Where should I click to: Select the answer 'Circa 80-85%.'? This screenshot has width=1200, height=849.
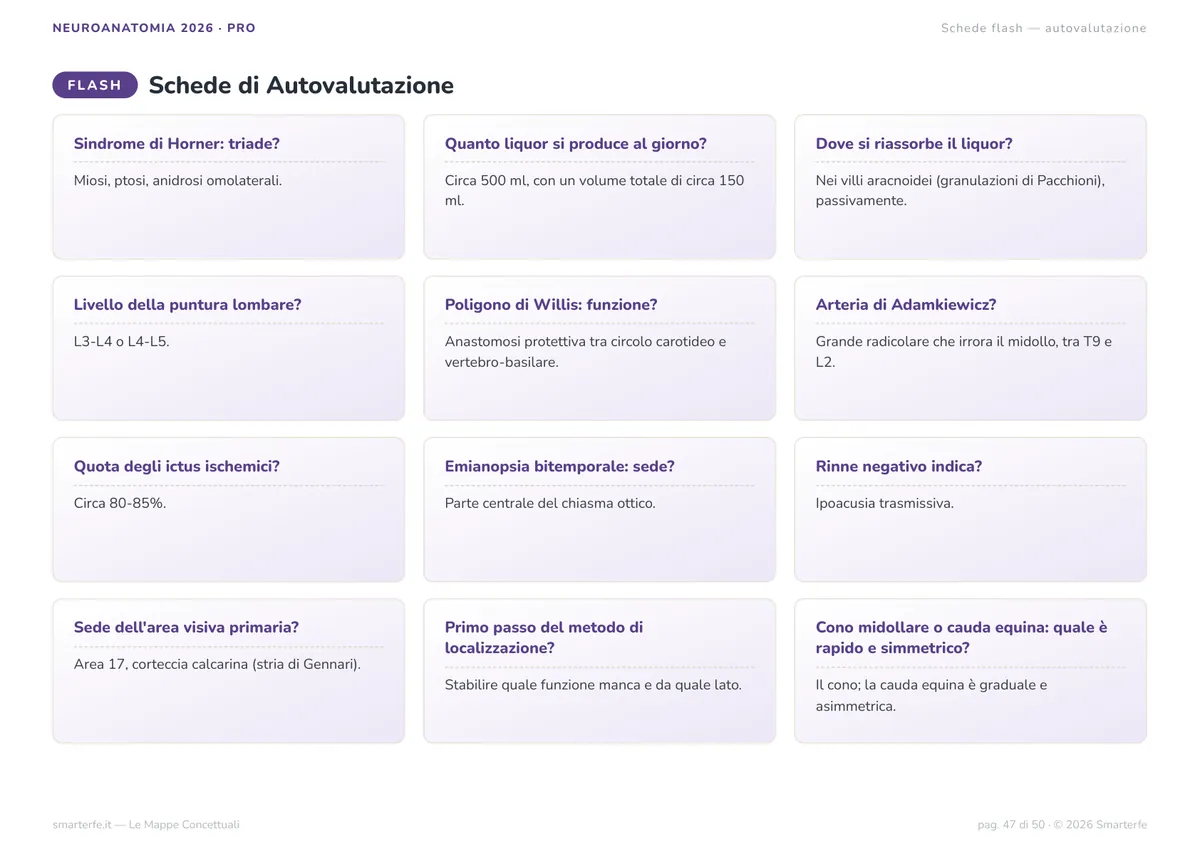pos(120,503)
